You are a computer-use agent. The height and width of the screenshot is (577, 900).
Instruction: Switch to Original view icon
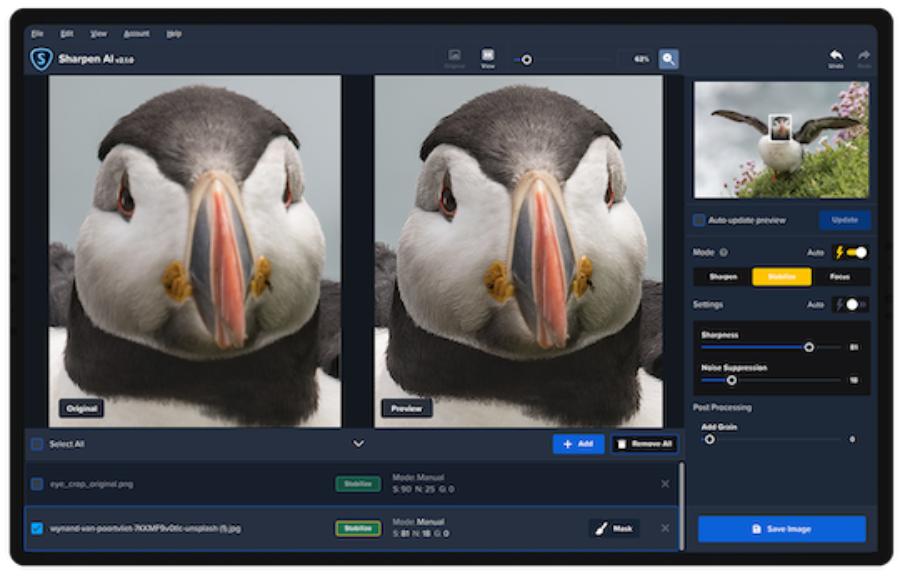pos(454,57)
